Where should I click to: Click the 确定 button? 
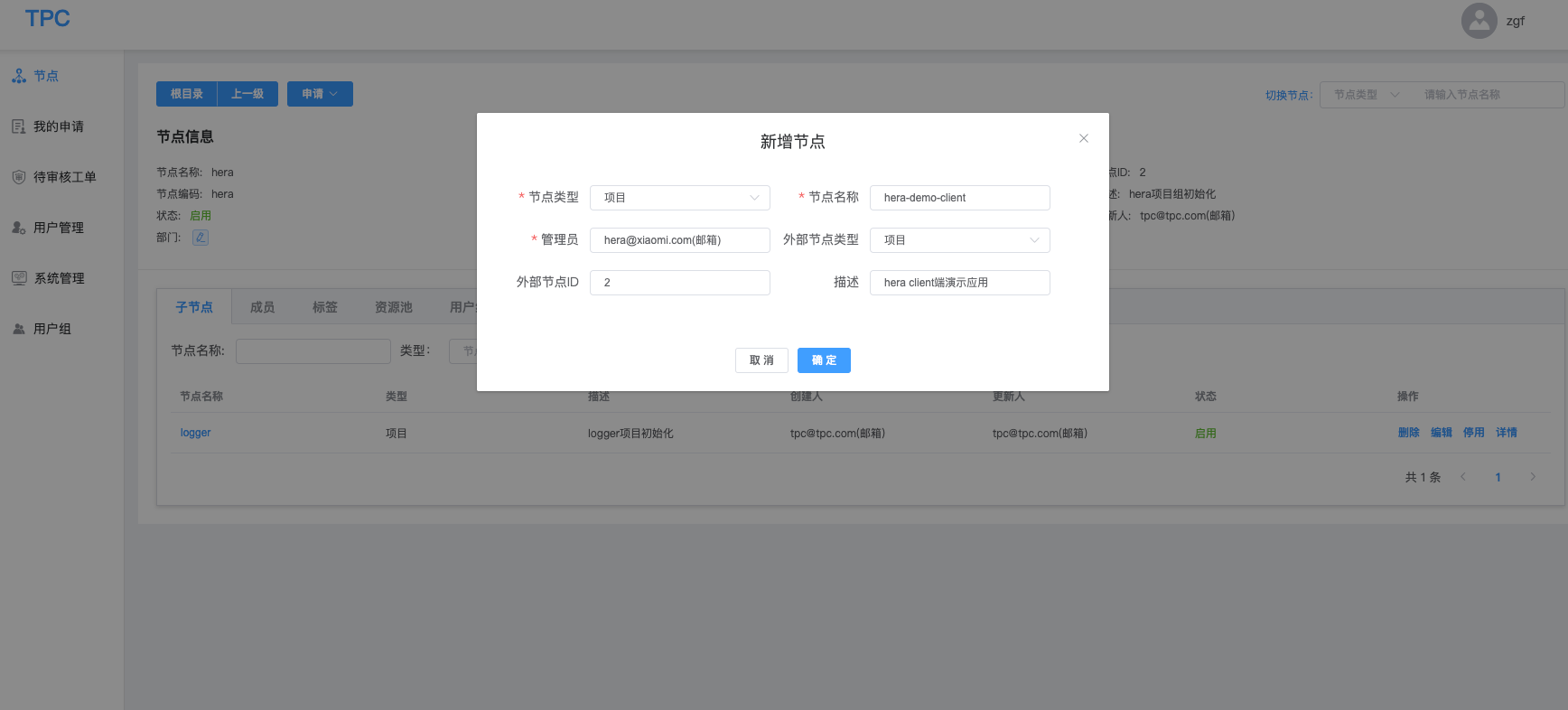click(x=824, y=360)
